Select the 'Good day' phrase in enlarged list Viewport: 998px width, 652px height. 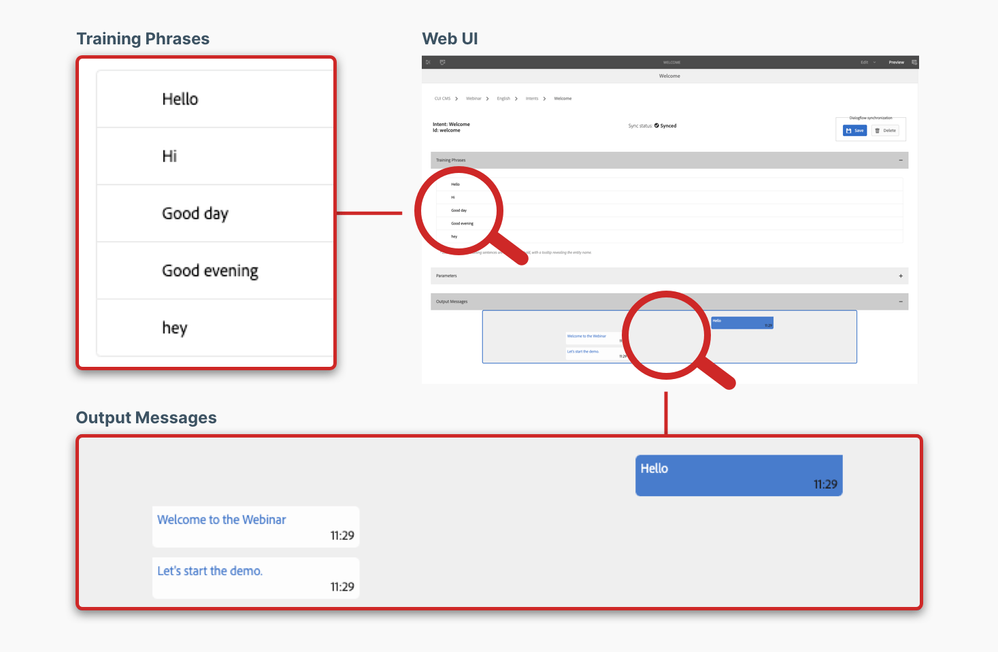point(195,213)
